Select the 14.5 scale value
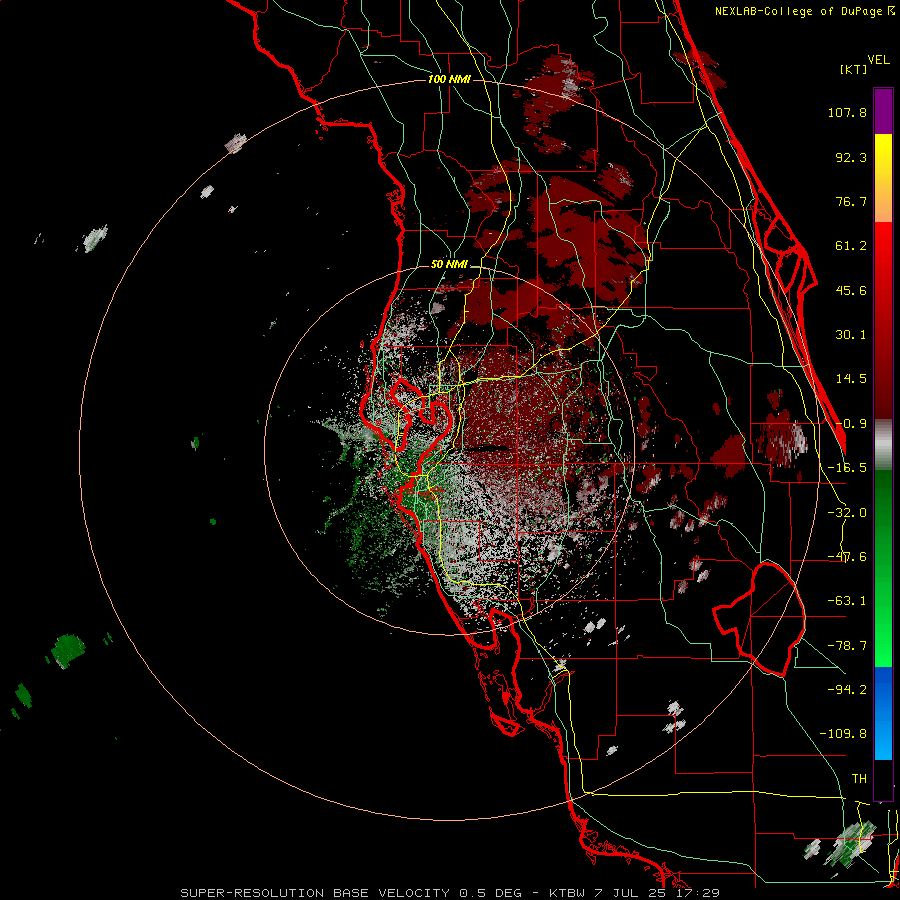 click(x=851, y=379)
